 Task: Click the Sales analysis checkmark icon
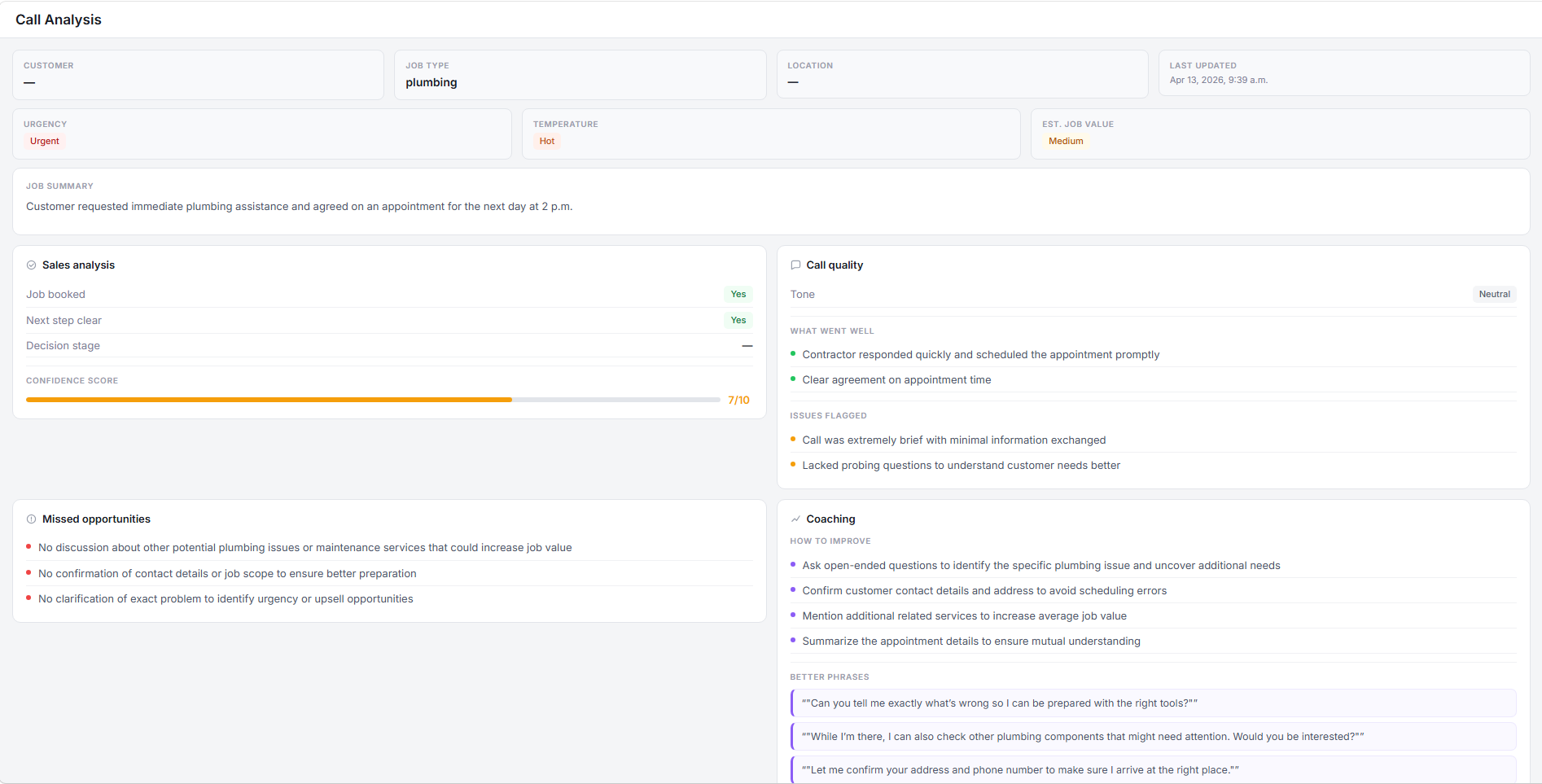[31, 265]
